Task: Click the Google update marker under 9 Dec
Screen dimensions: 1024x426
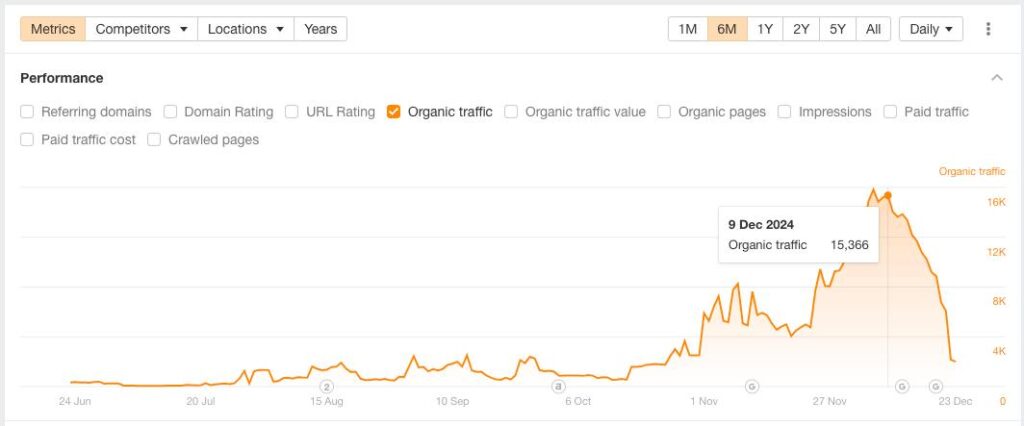Action: [x=901, y=385]
